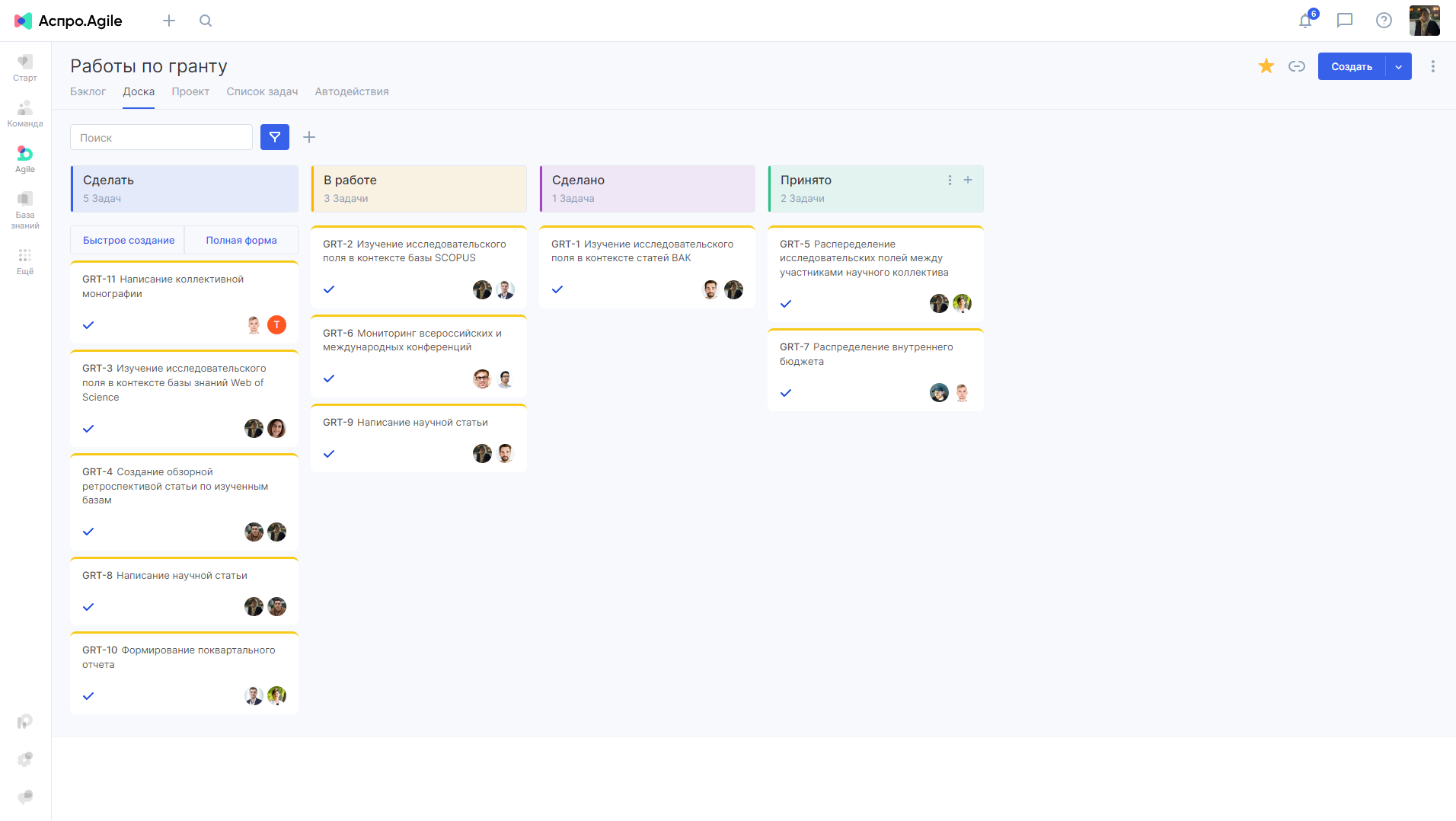Click orange T avatar on GRT-11
This screenshot has width=1456, height=821.
click(x=277, y=325)
